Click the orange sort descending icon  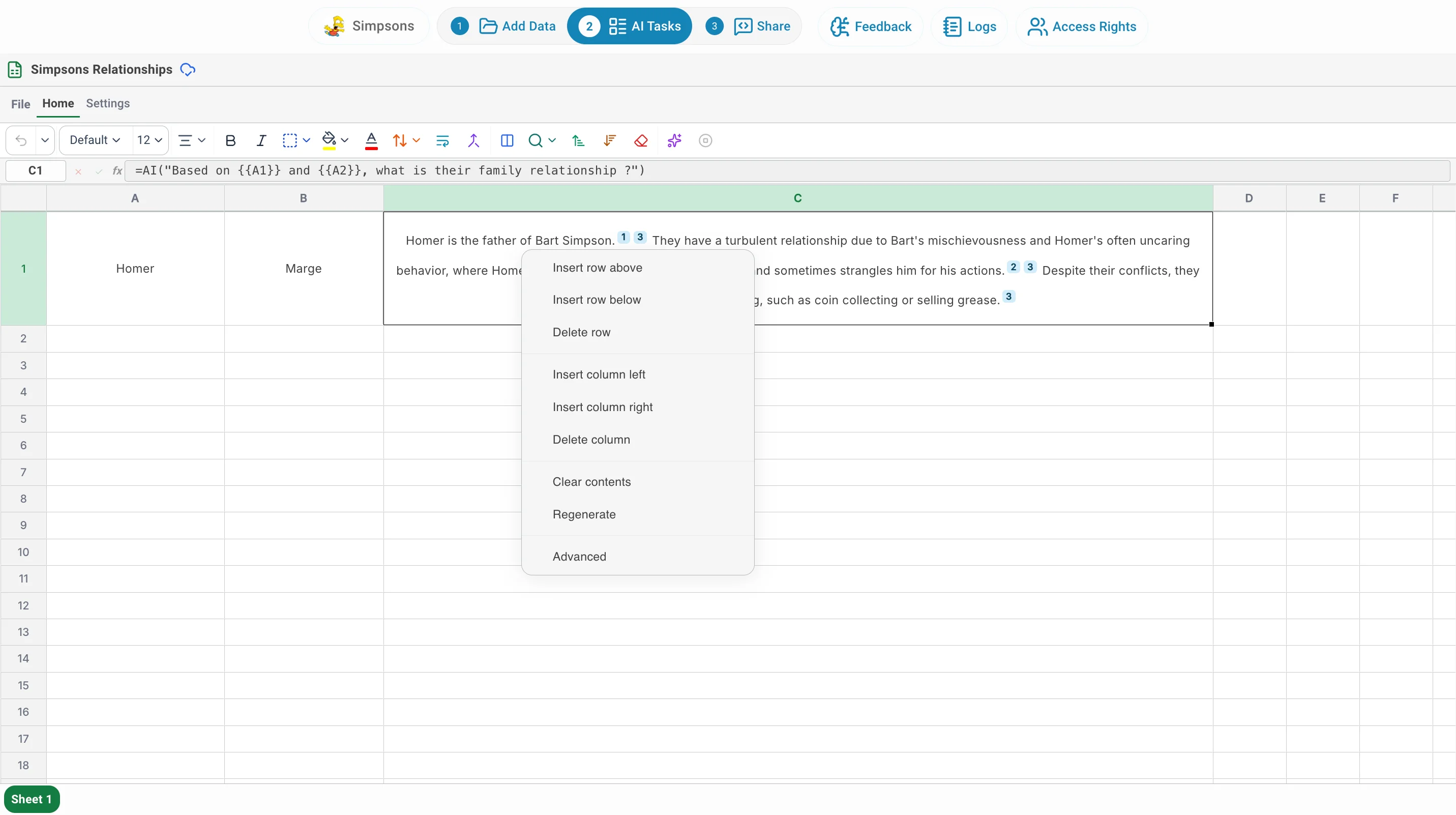[609, 140]
